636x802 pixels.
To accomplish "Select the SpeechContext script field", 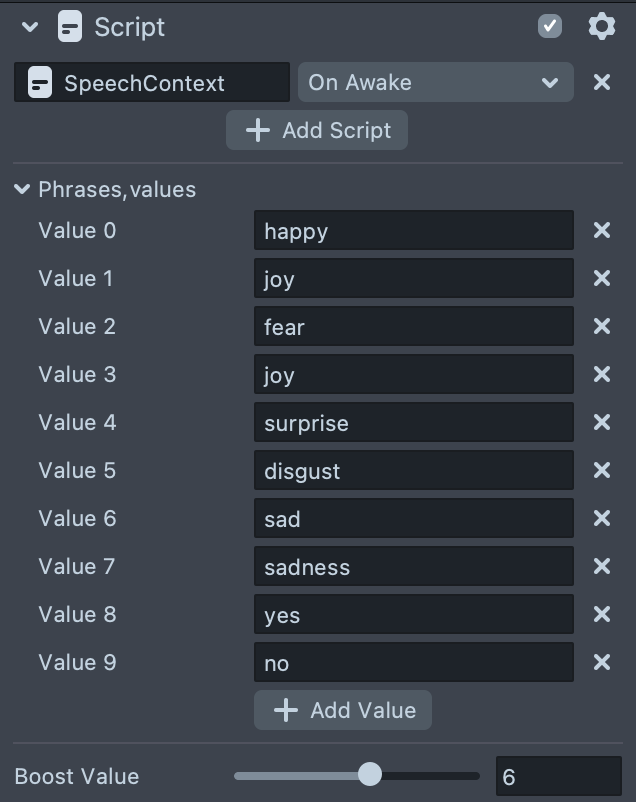I will (x=152, y=83).
